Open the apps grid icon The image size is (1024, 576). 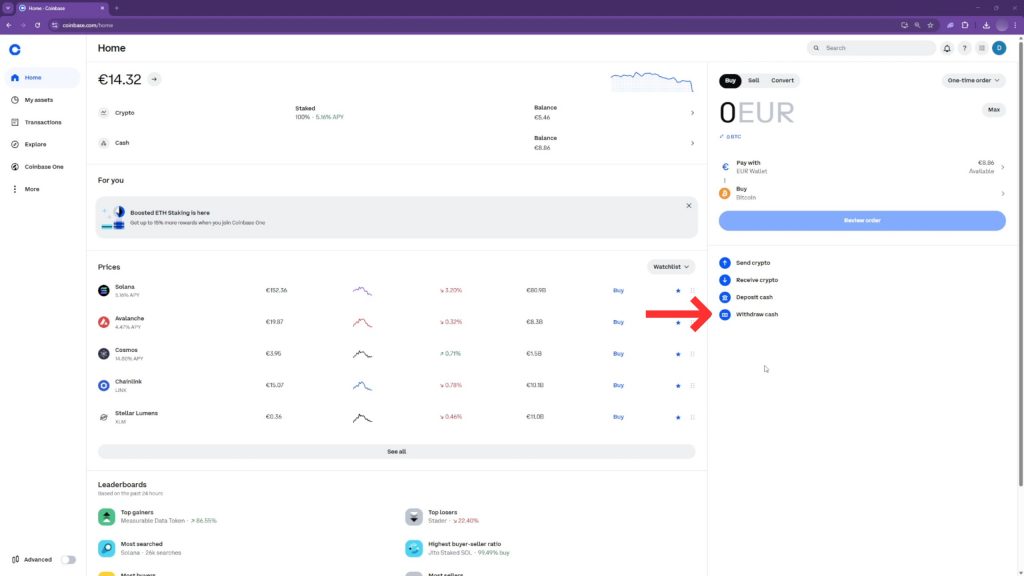[982, 48]
